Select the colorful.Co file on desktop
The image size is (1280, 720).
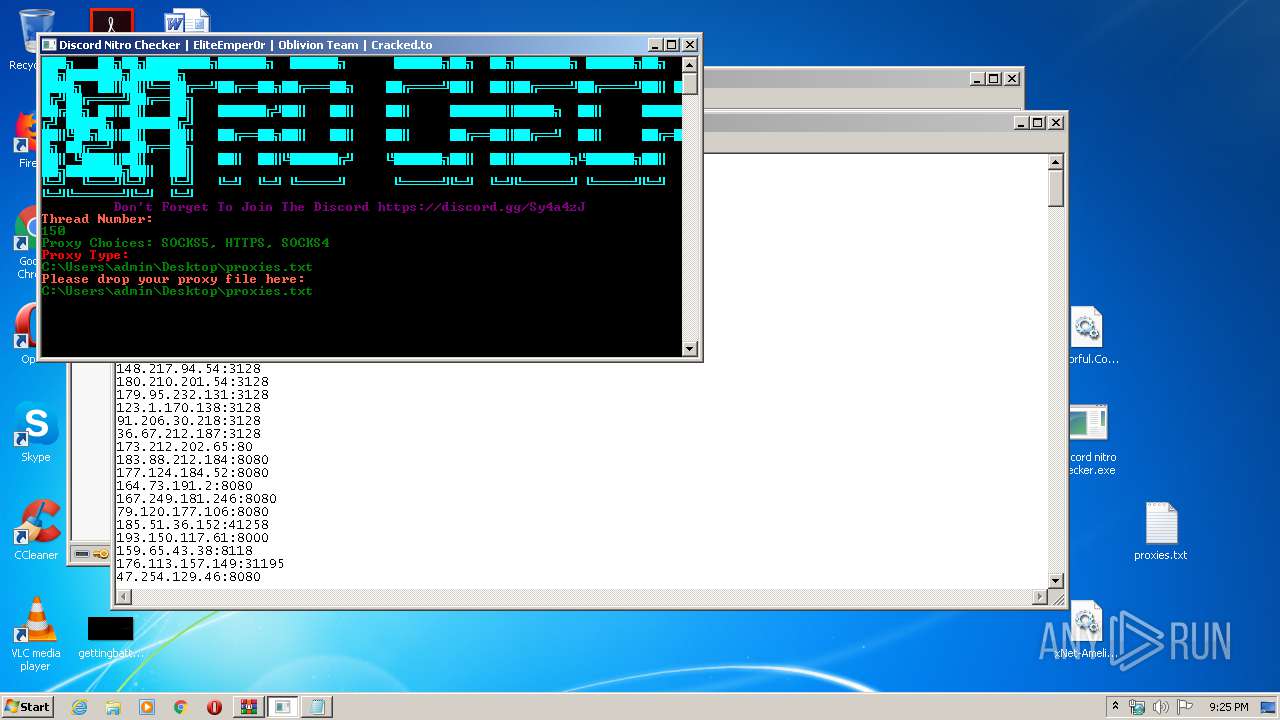pyautogui.click(x=1088, y=336)
